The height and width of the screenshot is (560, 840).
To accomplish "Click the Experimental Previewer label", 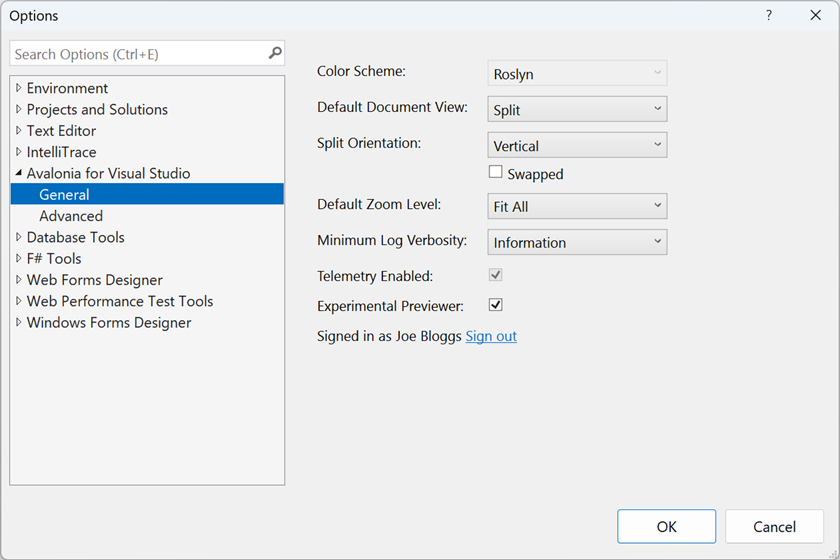I will click(390, 306).
